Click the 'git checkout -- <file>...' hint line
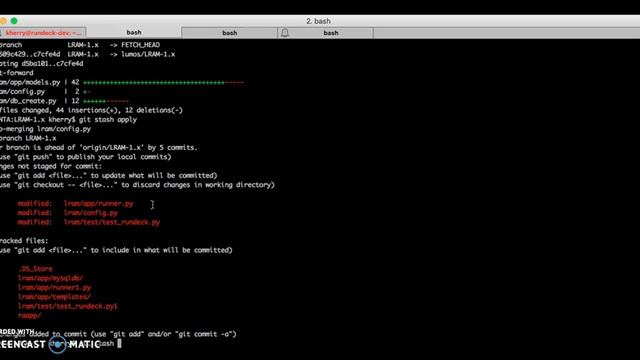640x360 pixels. 137,185
